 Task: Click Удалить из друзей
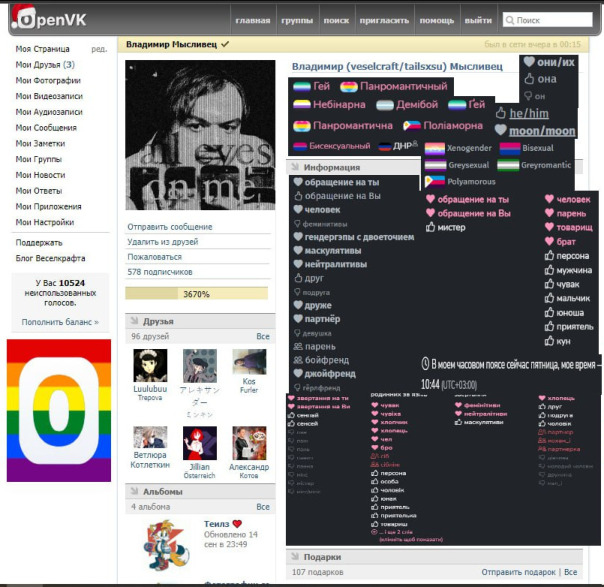pyautogui.click(x=163, y=242)
